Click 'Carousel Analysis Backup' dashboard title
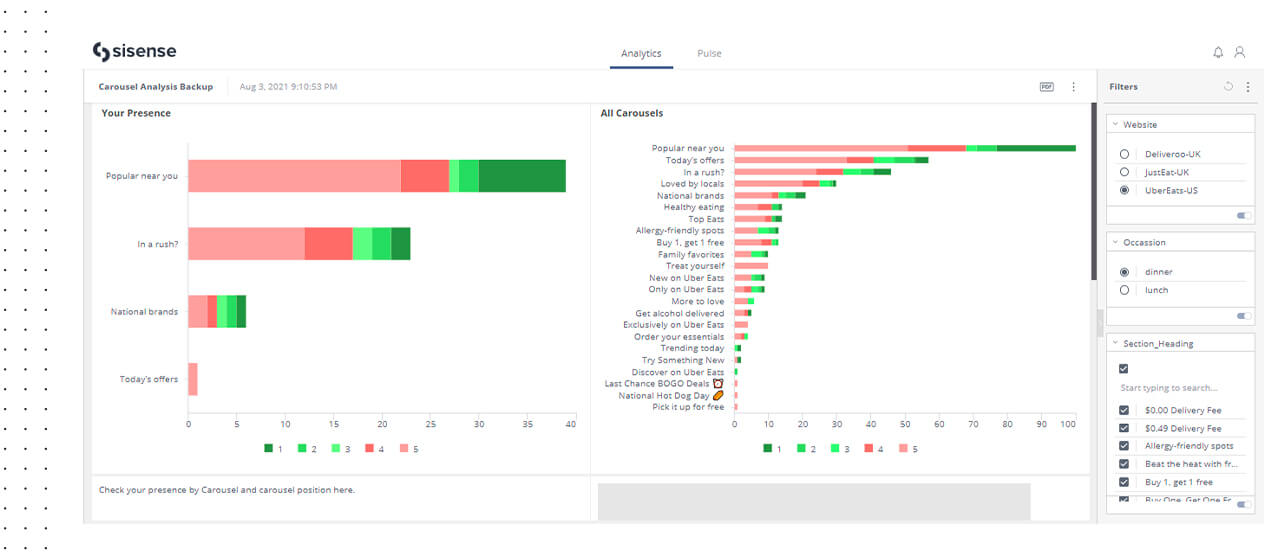The image size is (1280, 560). [x=156, y=87]
